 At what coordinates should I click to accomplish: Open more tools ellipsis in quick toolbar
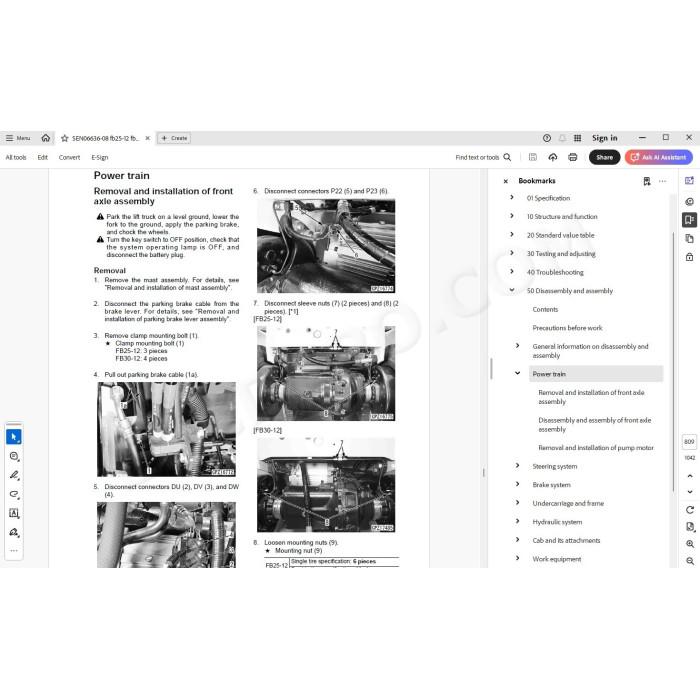[14, 550]
